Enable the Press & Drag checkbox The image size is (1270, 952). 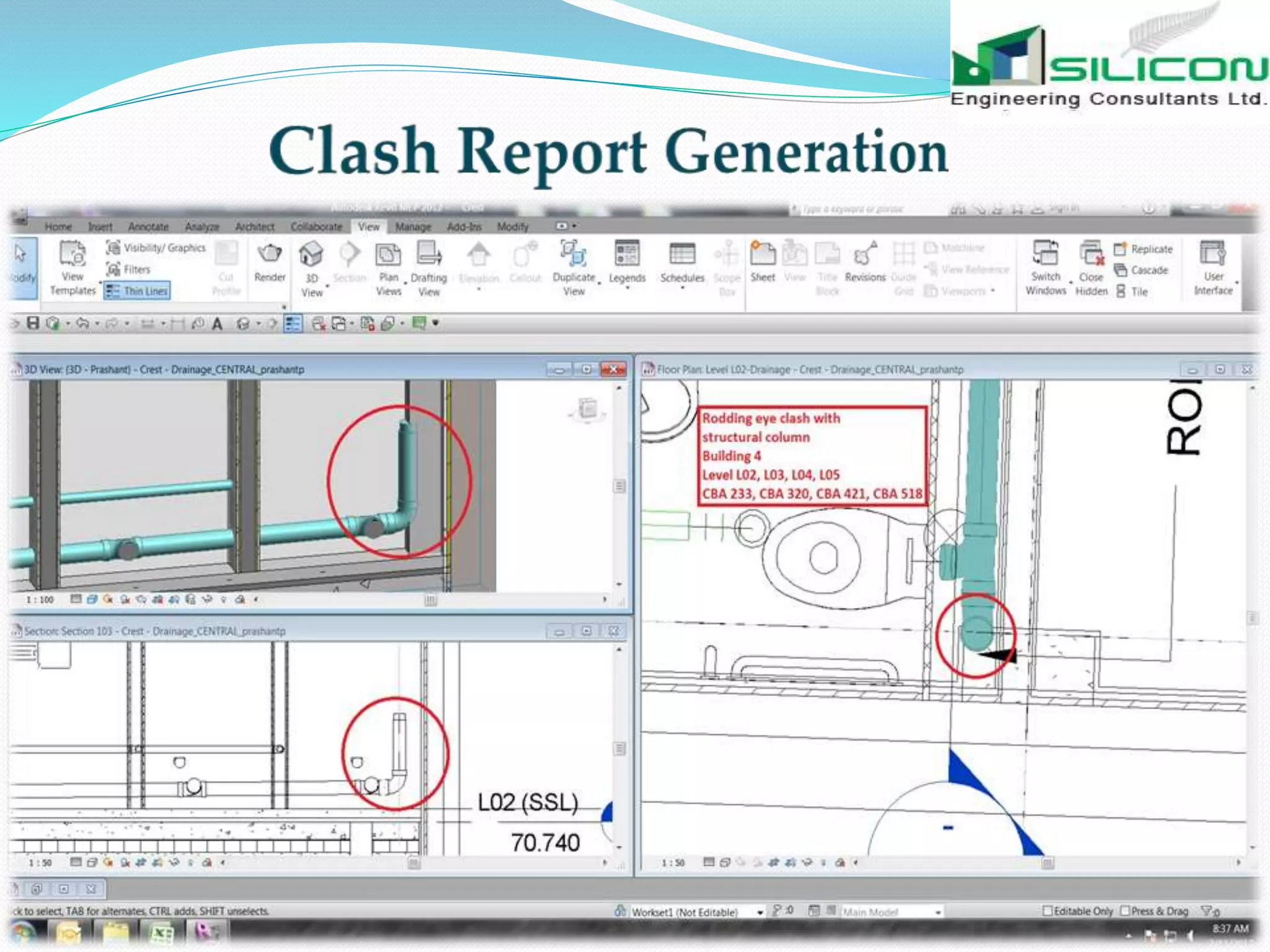tap(1125, 910)
